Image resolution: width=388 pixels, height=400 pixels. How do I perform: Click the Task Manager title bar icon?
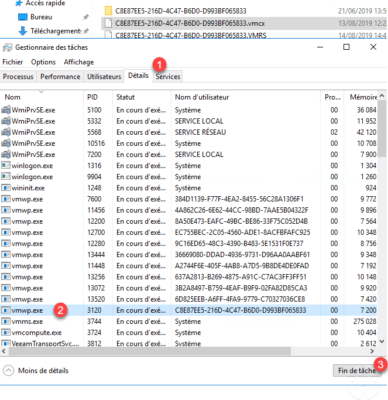(7, 47)
